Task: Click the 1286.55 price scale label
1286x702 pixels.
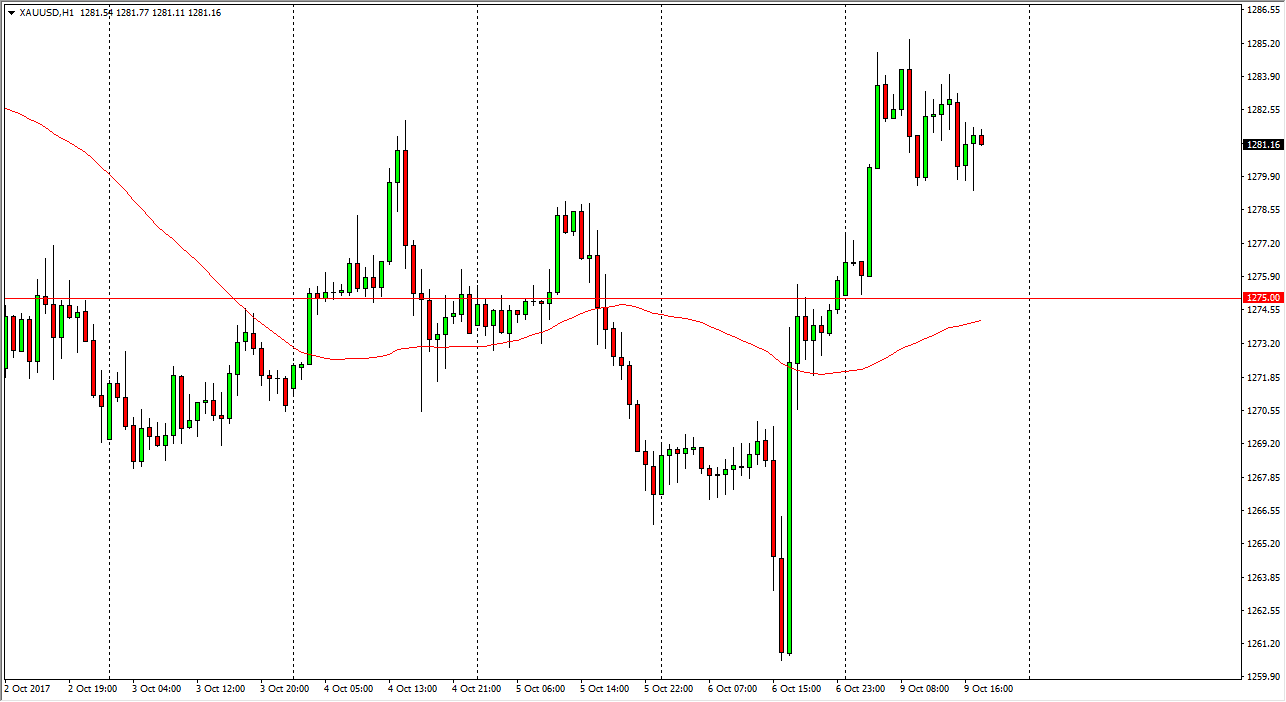Action: coord(1262,10)
